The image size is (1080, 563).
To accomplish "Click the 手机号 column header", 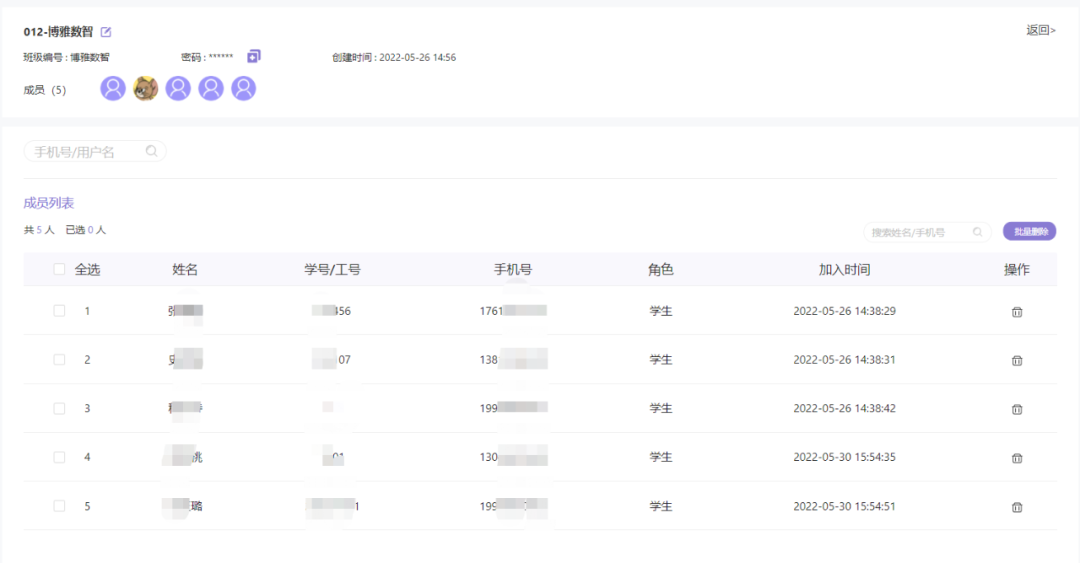I will coord(513,269).
